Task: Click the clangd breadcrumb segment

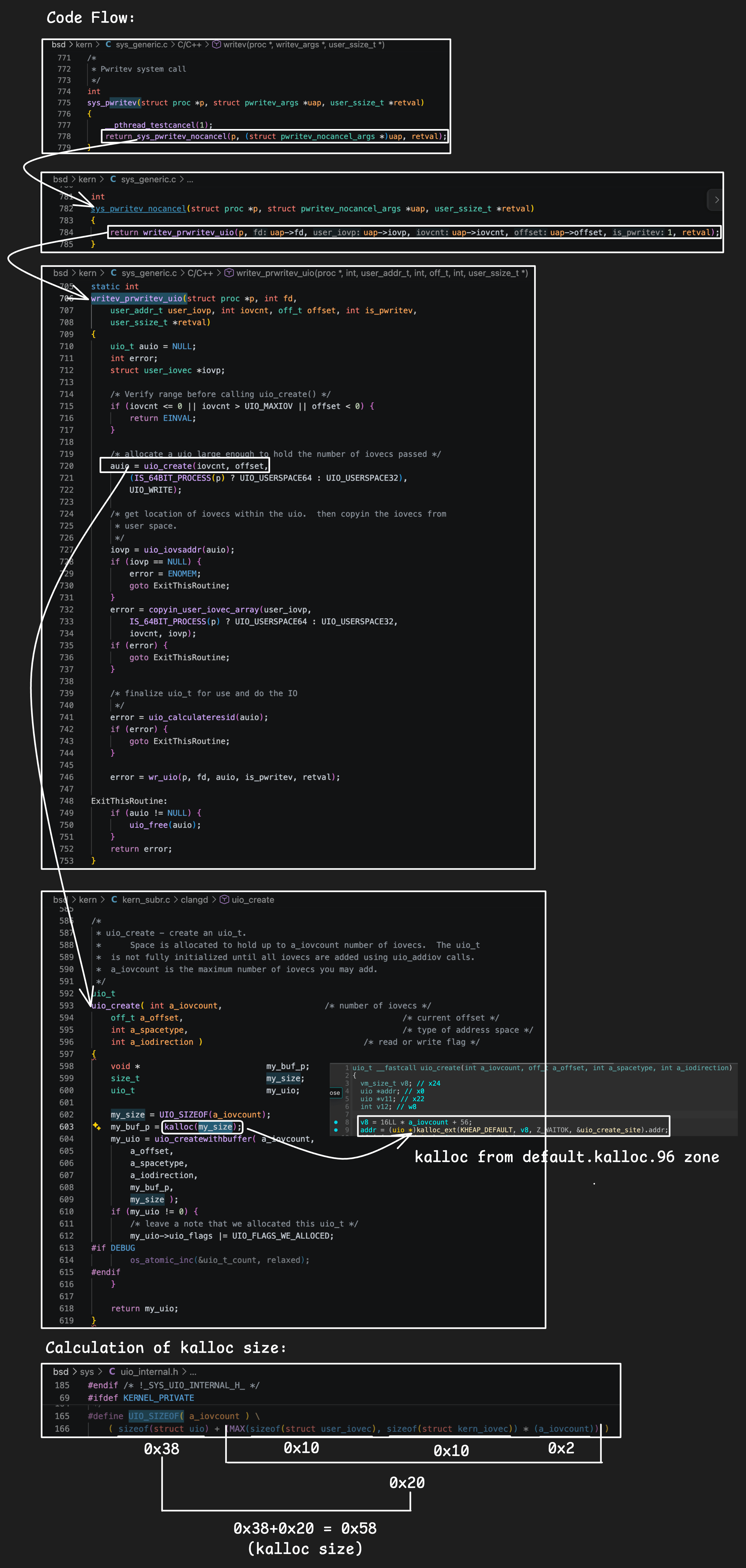Action: coord(194,900)
